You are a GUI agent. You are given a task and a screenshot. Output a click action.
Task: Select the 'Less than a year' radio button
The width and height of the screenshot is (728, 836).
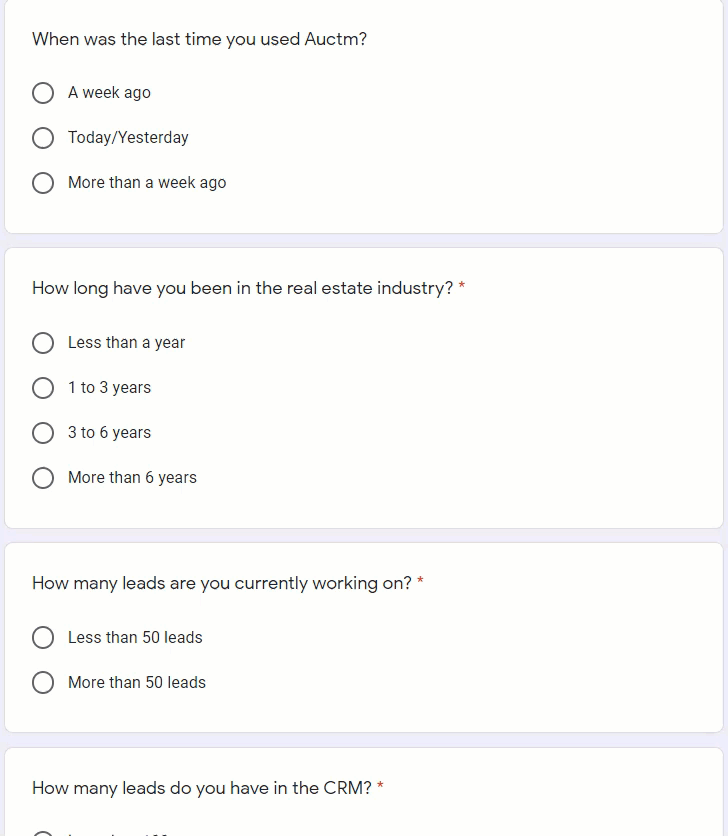click(43, 343)
